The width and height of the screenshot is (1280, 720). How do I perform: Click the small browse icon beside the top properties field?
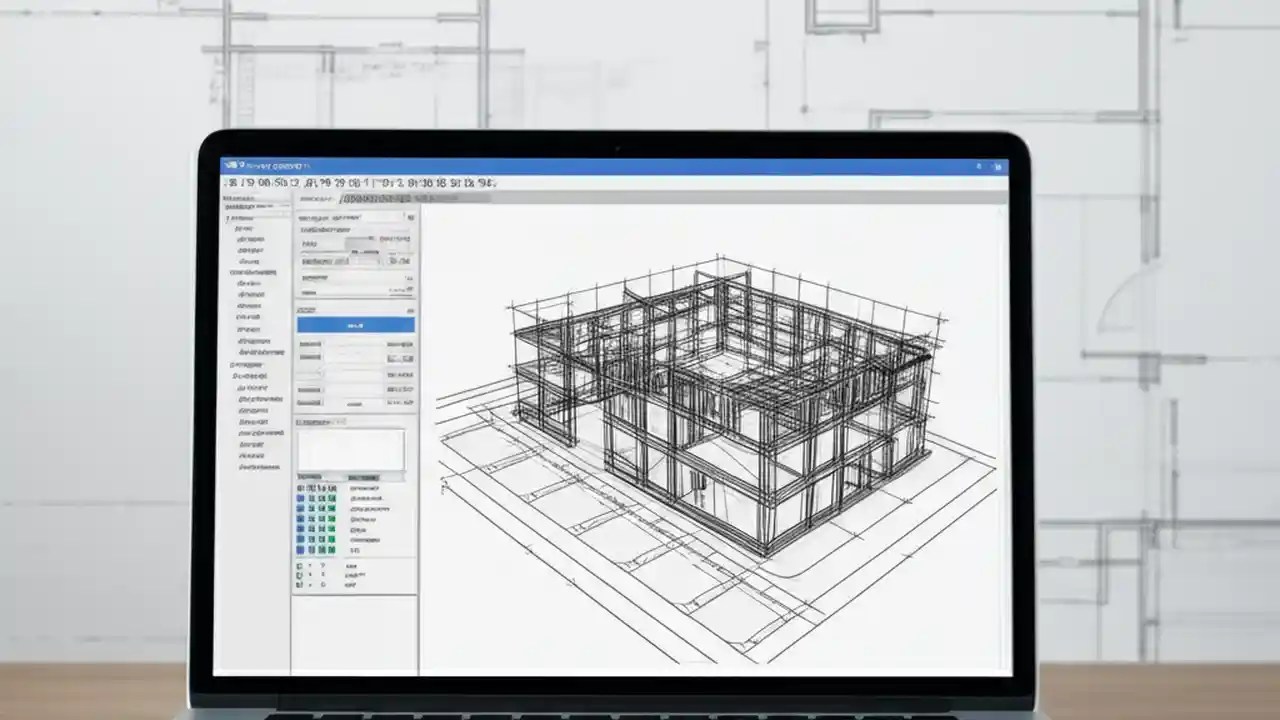coord(412,217)
